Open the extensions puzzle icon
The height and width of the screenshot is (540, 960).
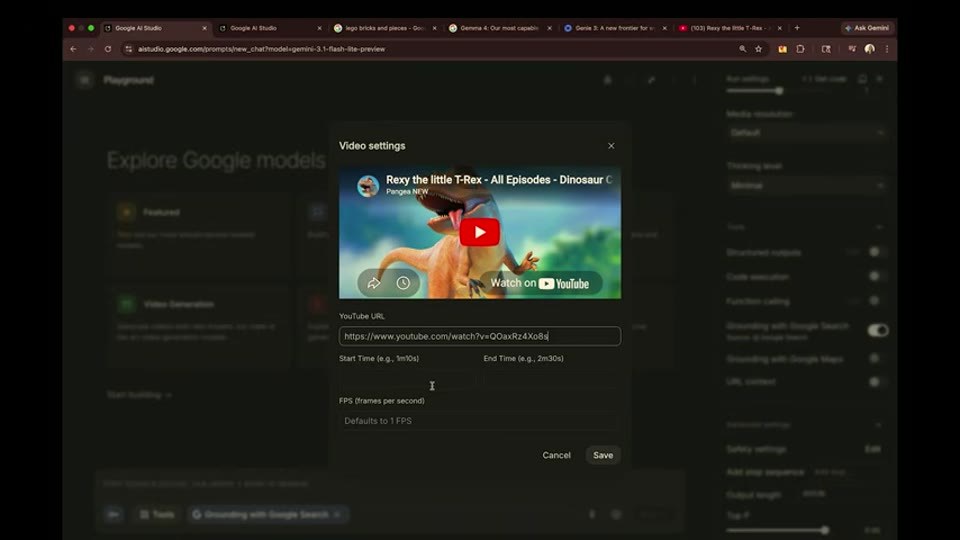(800, 49)
